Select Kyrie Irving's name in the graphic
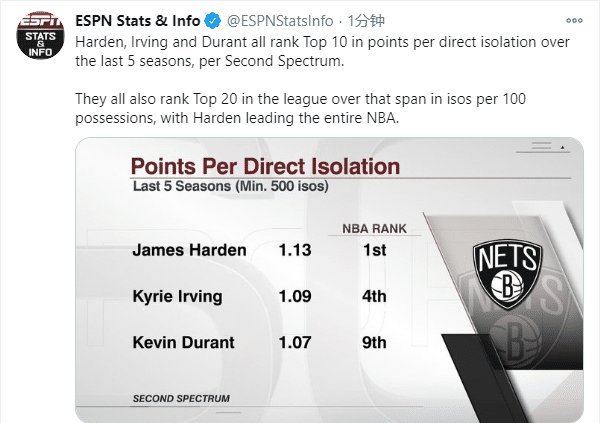601x423 pixels. pos(178,296)
